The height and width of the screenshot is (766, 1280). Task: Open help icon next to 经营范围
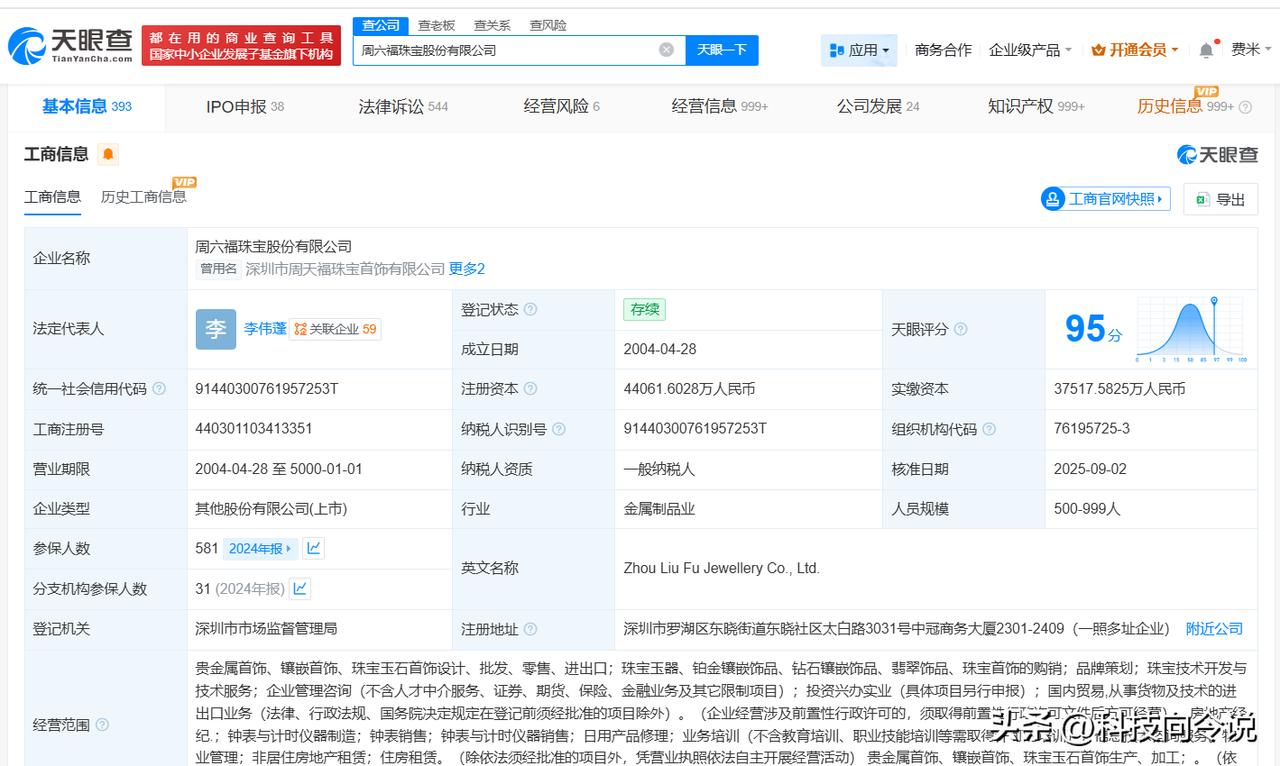(x=101, y=725)
